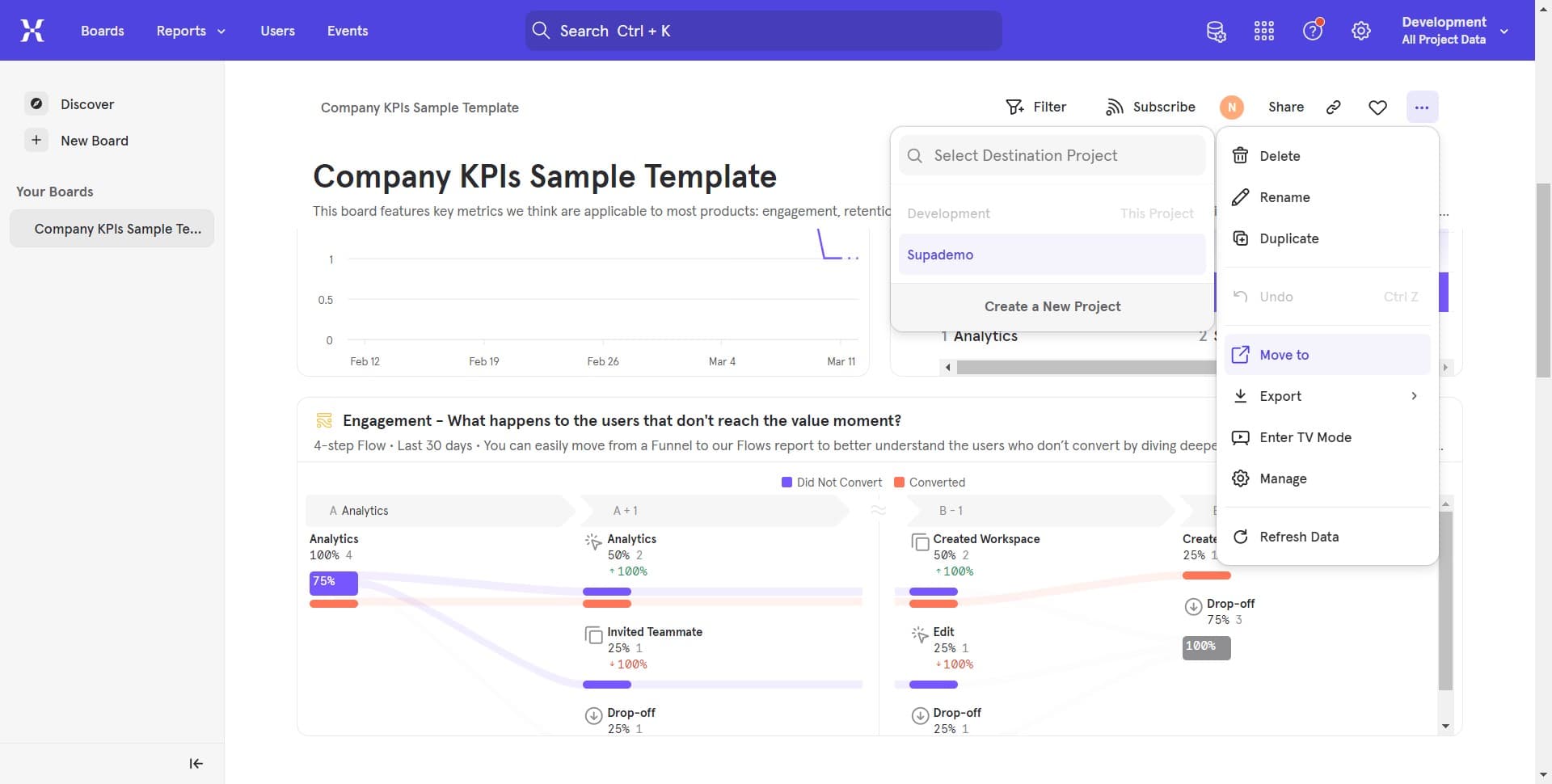Open the board Filter
The height and width of the screenshot is (784, 1552).
click(x=1037, y=107)
